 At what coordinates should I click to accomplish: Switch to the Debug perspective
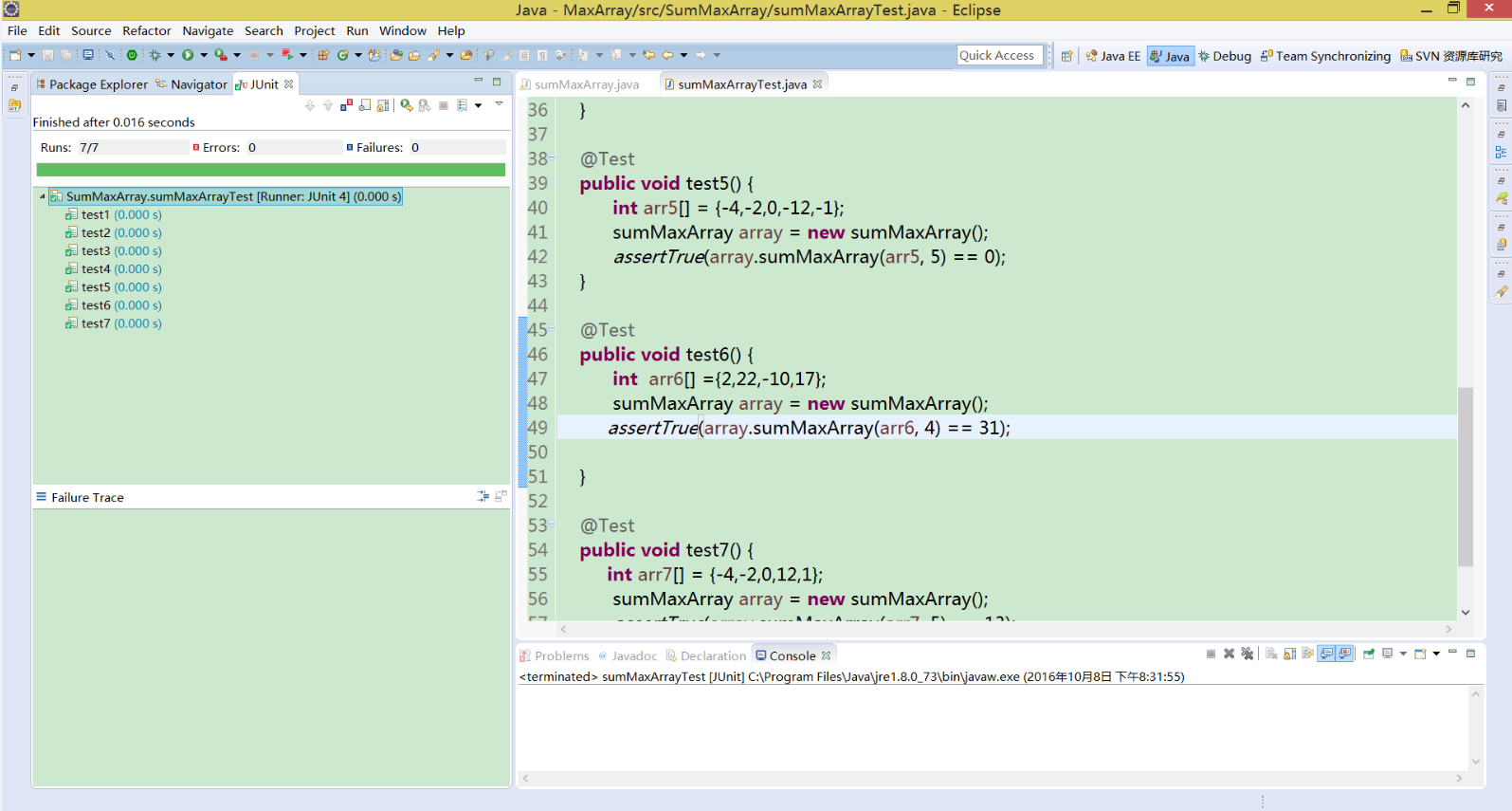coord(1225,56)
